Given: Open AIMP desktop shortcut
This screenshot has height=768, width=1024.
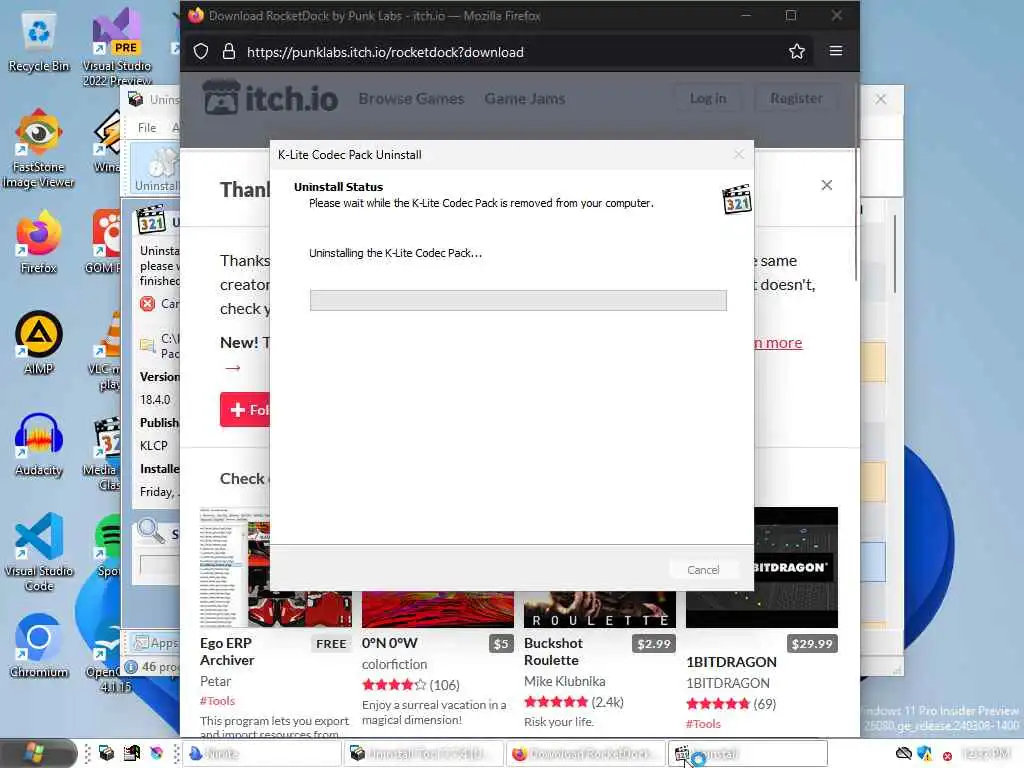Looking at the screenshot, I should [x=39, y=343].
